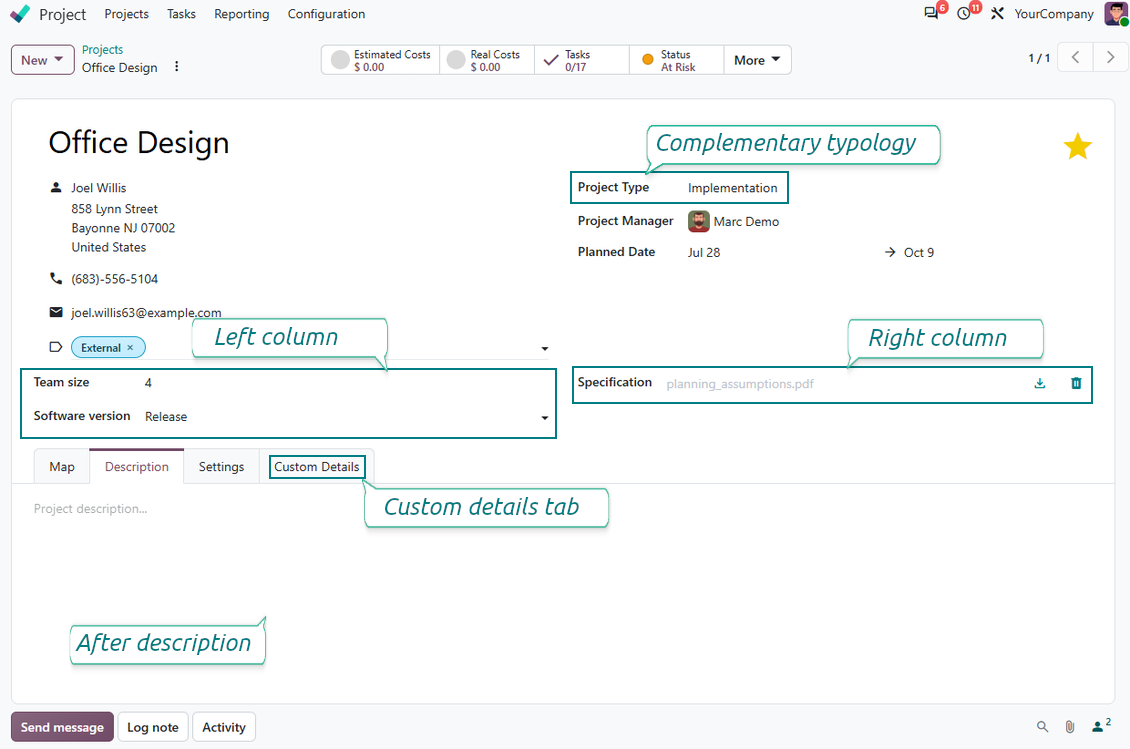Download the specification PDF file
This screenshot has width=1130, height=749.
(1040, 384)
